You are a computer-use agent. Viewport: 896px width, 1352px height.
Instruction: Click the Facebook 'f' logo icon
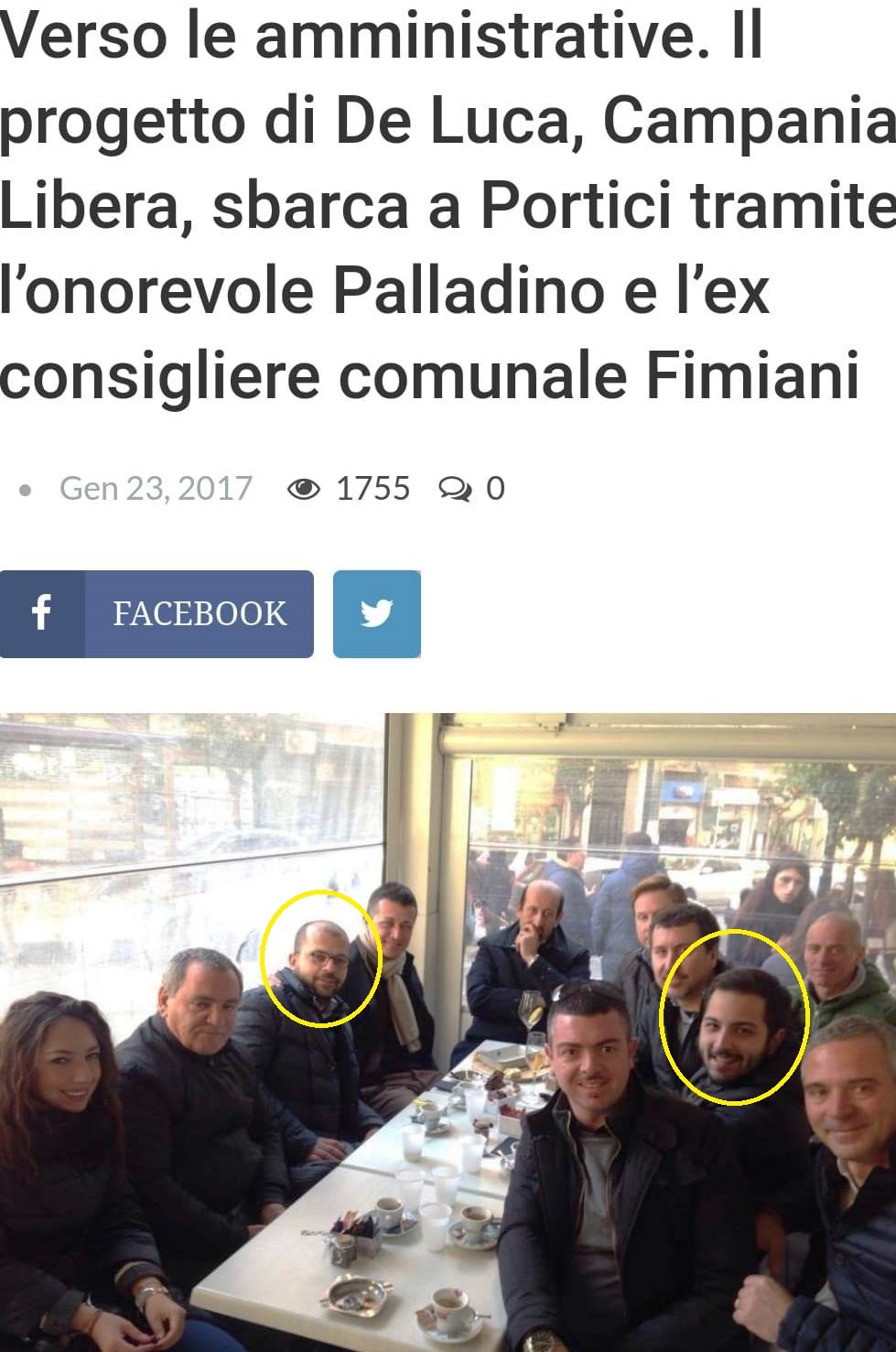pyautogui.click(x=41, y=612)
